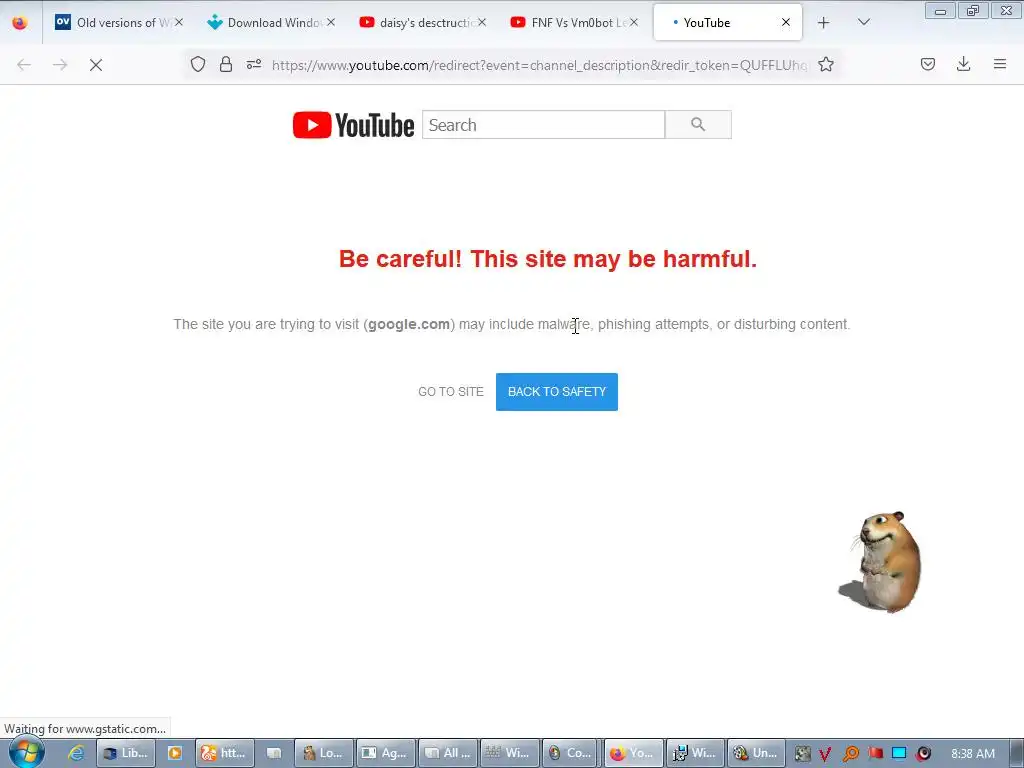Open the 'Lib...' taskbar window
This screenshot has width=1024, height=768.
(125, 753)
